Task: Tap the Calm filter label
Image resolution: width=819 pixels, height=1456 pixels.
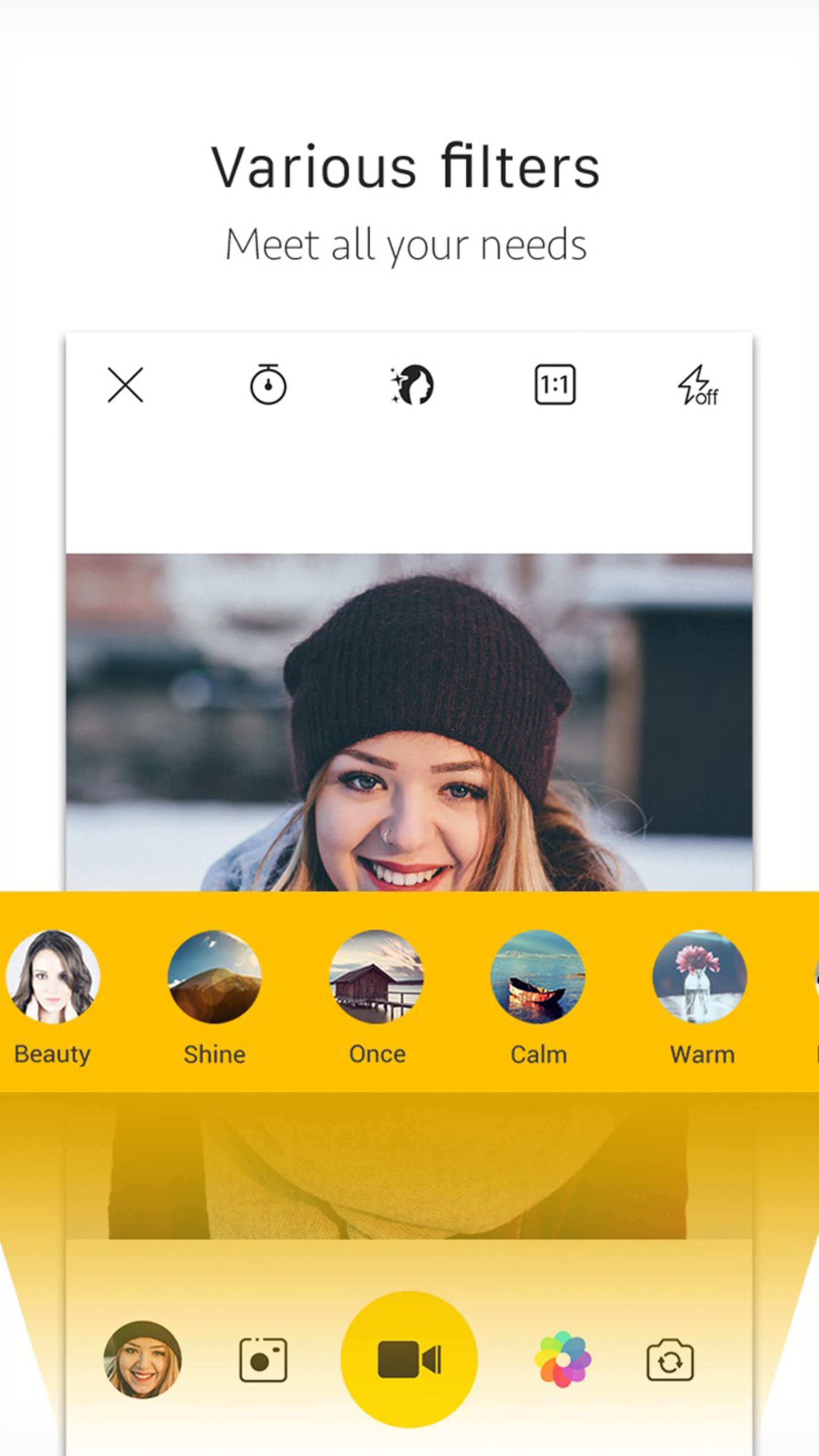Action: pos(539,1055)
